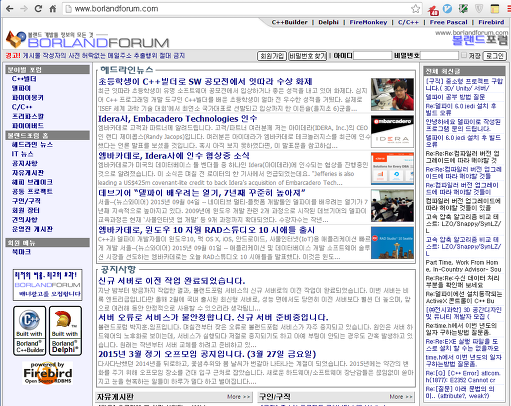Click the 아이디 (ID) input field
The image size is (511, 406).
pos(372,56)
